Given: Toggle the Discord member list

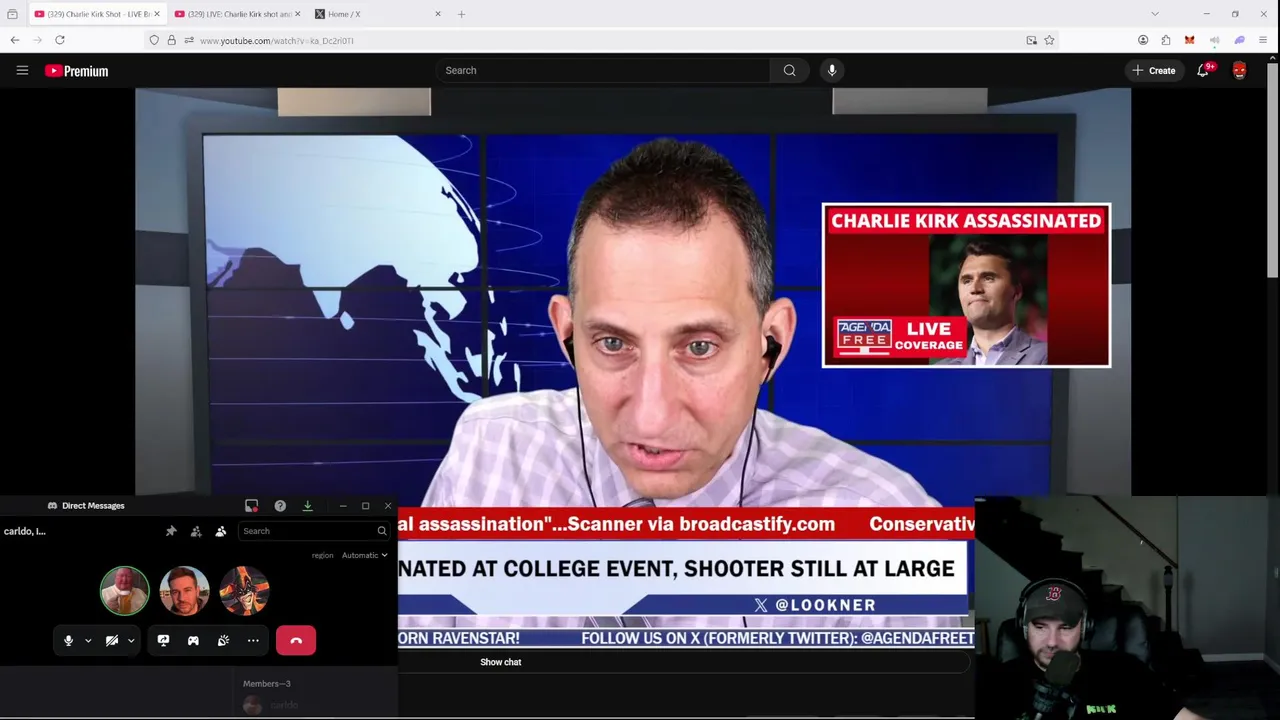Looking at the screenshot, I should (221, 531).
